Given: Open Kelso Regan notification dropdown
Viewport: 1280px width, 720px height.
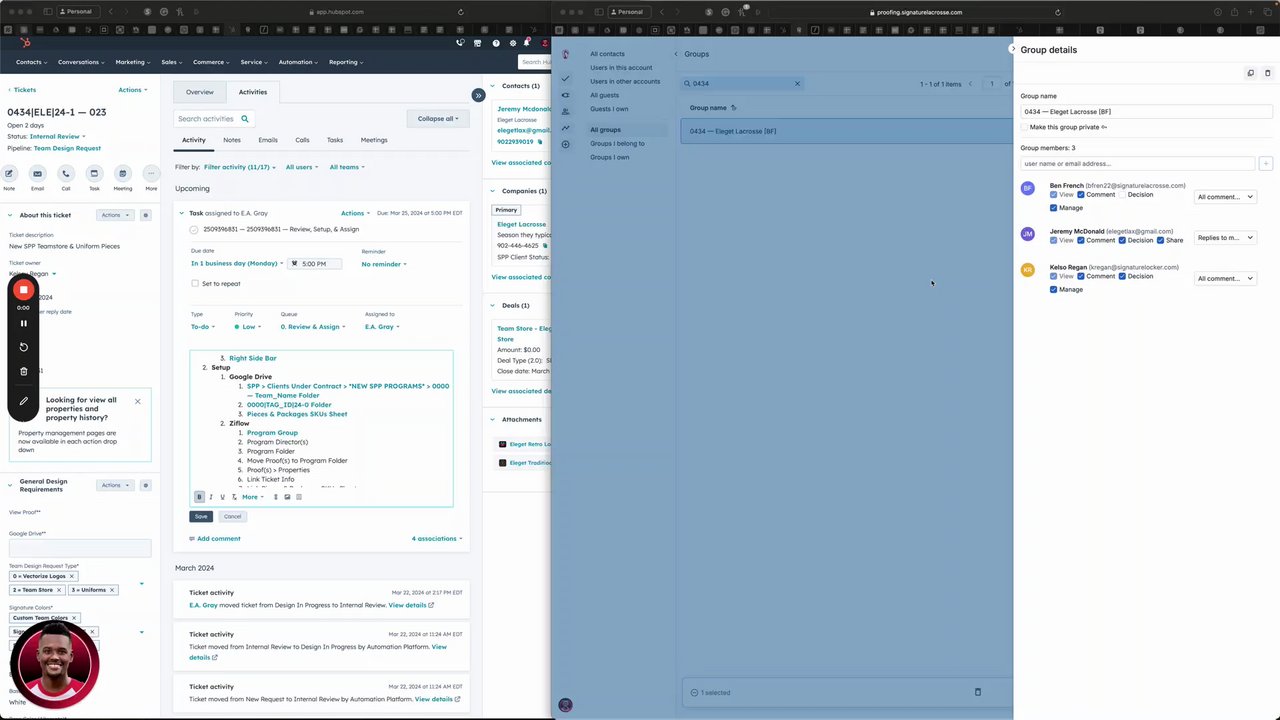Looking at the screenshot, I should [x=1225, y=279].
